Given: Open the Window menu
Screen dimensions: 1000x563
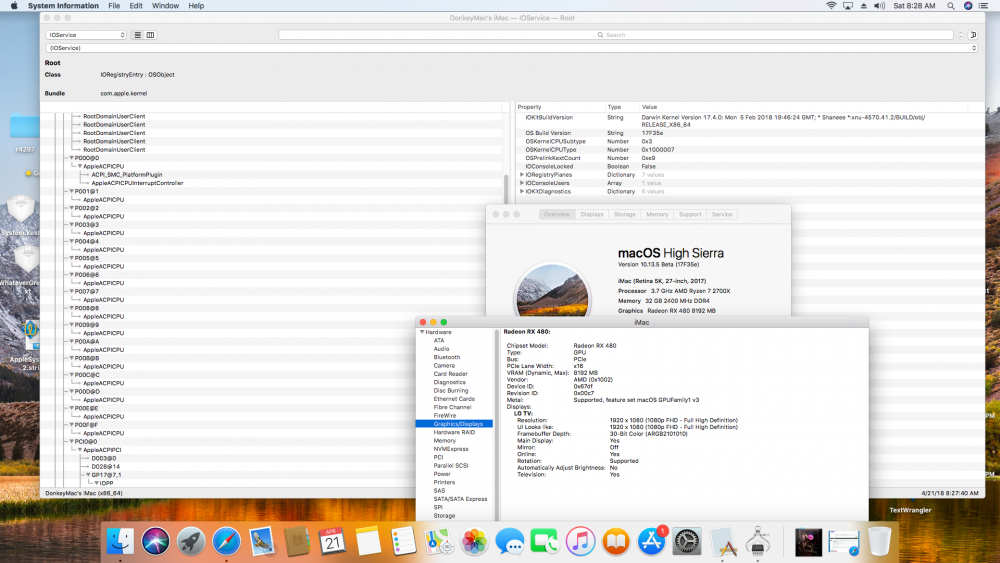Looking at the screenshot, I should pos(165,6).
